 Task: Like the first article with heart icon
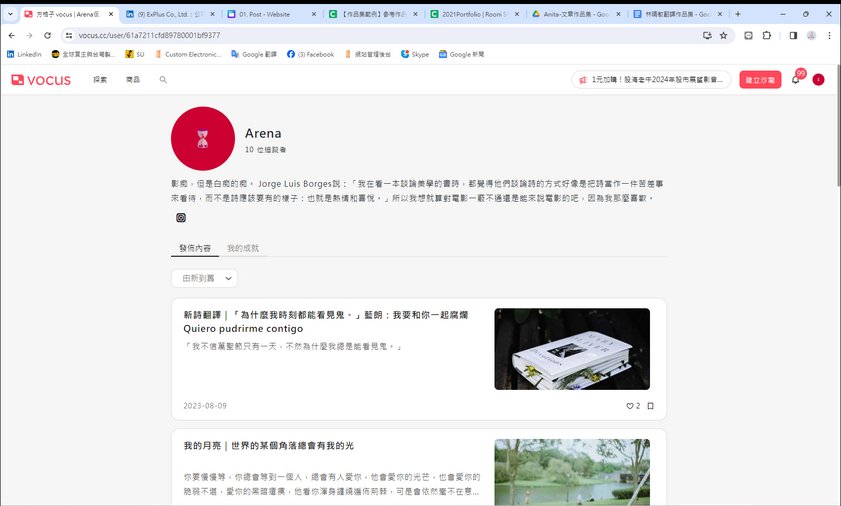(630, 406)
